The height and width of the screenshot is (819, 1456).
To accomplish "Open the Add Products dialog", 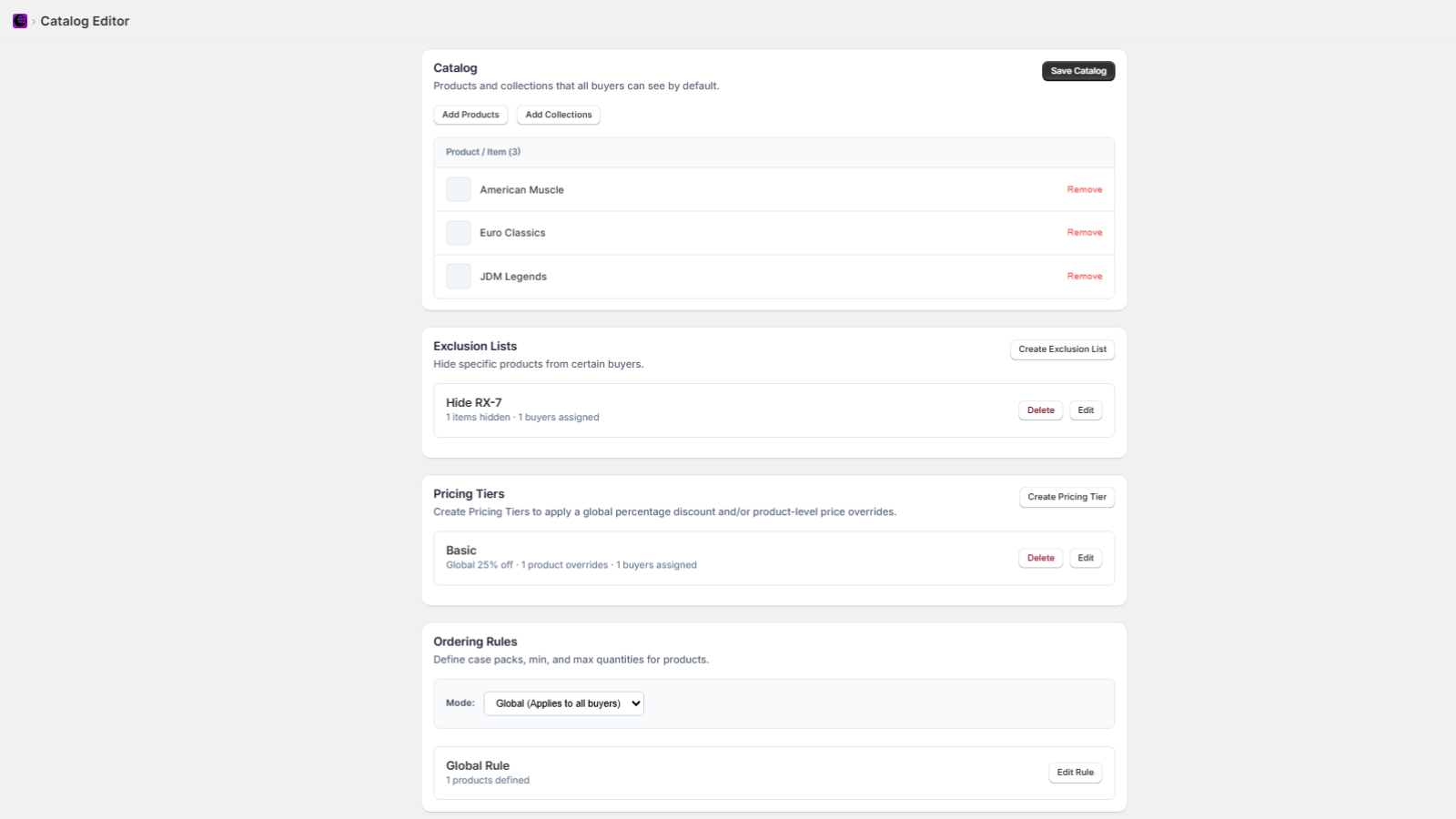I will (x=470, y=115).
